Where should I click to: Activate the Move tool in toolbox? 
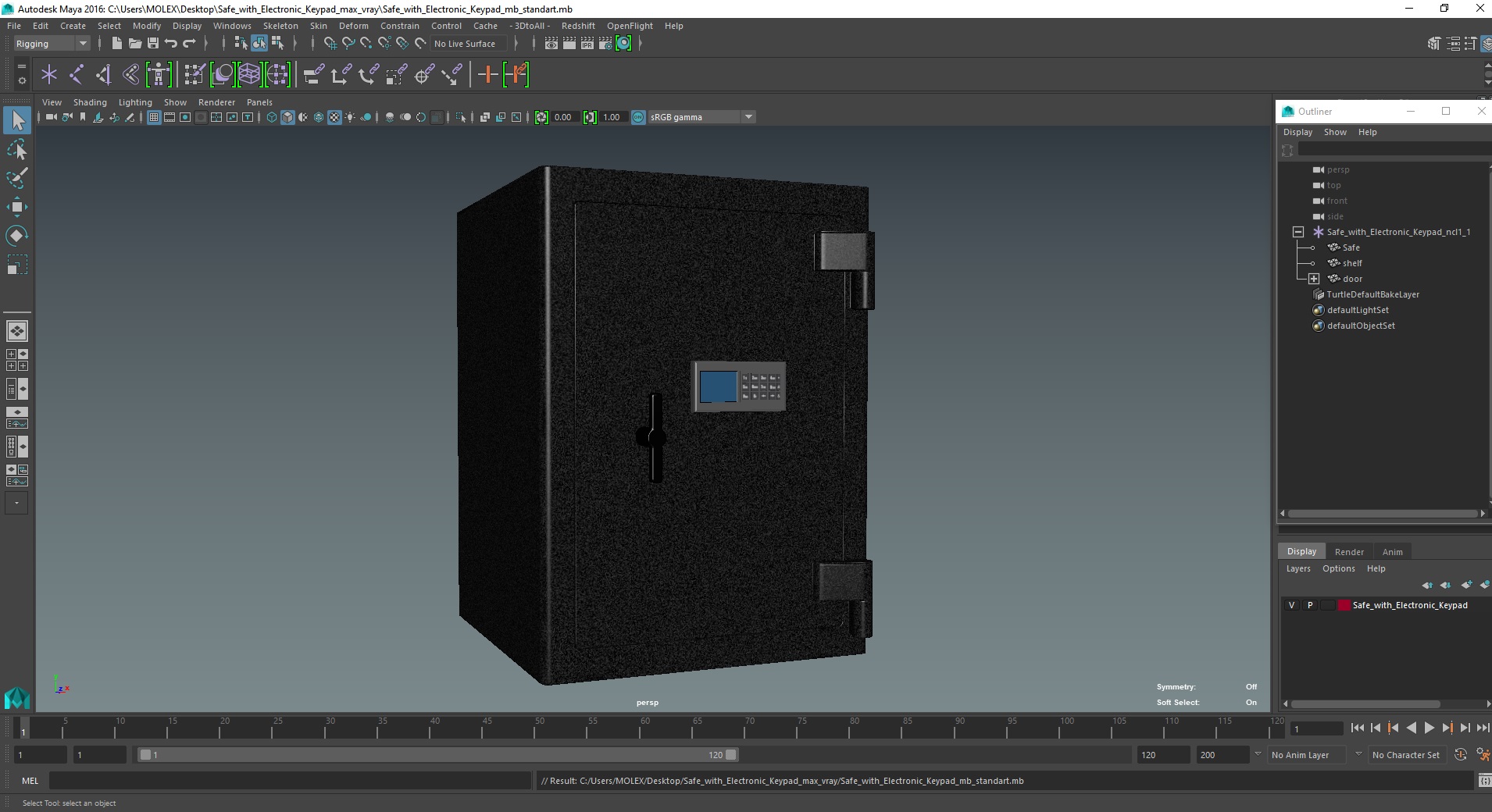coord(17,207)
